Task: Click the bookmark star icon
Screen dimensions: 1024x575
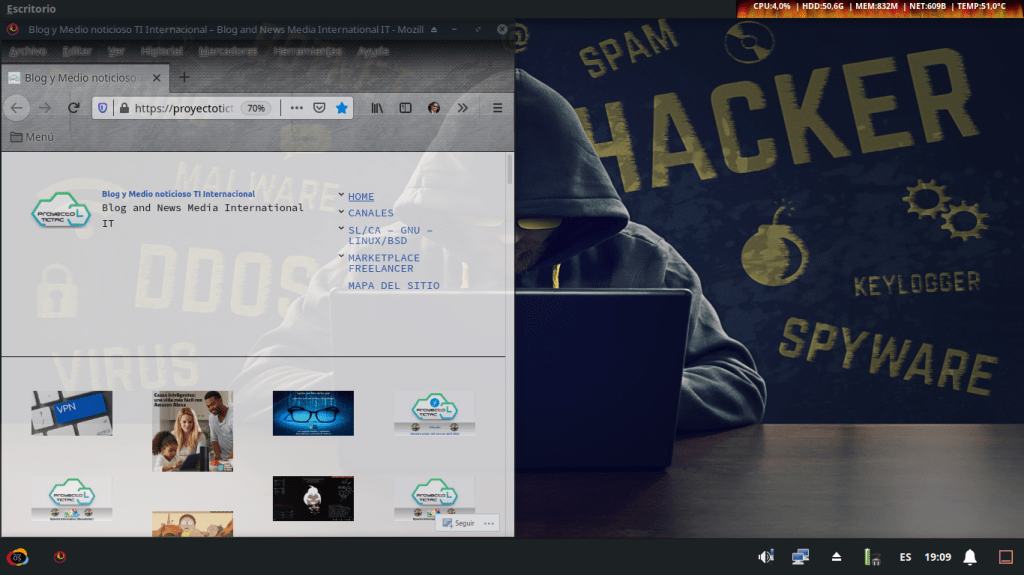Action: click(341, 108)
